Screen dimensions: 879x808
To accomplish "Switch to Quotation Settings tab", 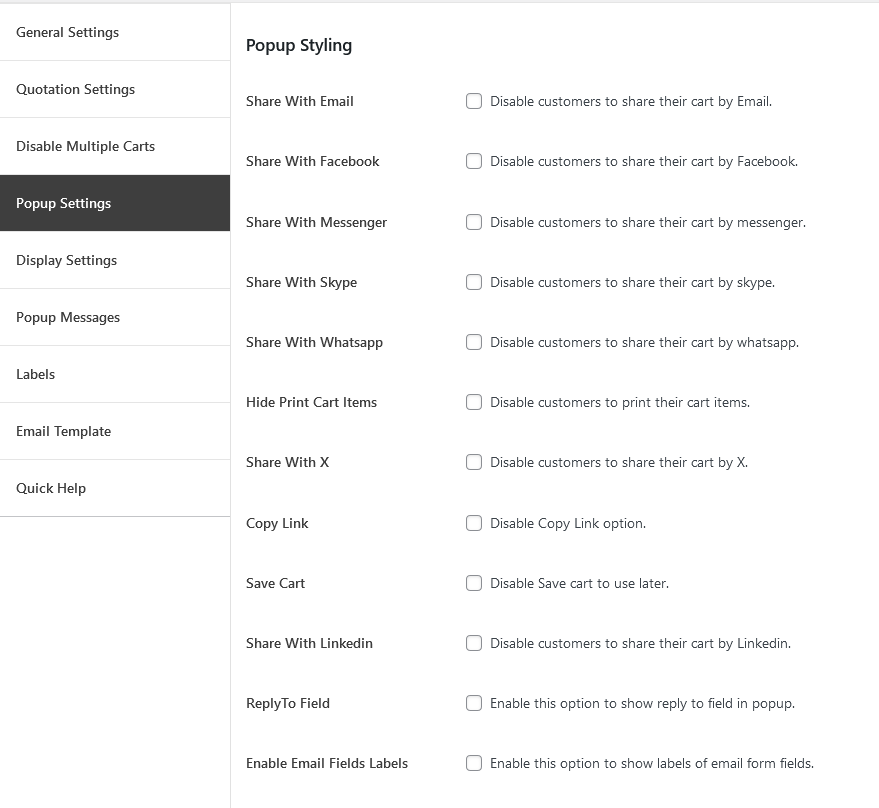I will click(x=115, y=89).
